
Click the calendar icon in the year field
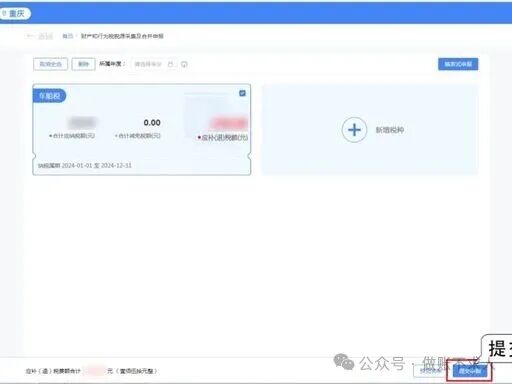(x=170, y=64)
